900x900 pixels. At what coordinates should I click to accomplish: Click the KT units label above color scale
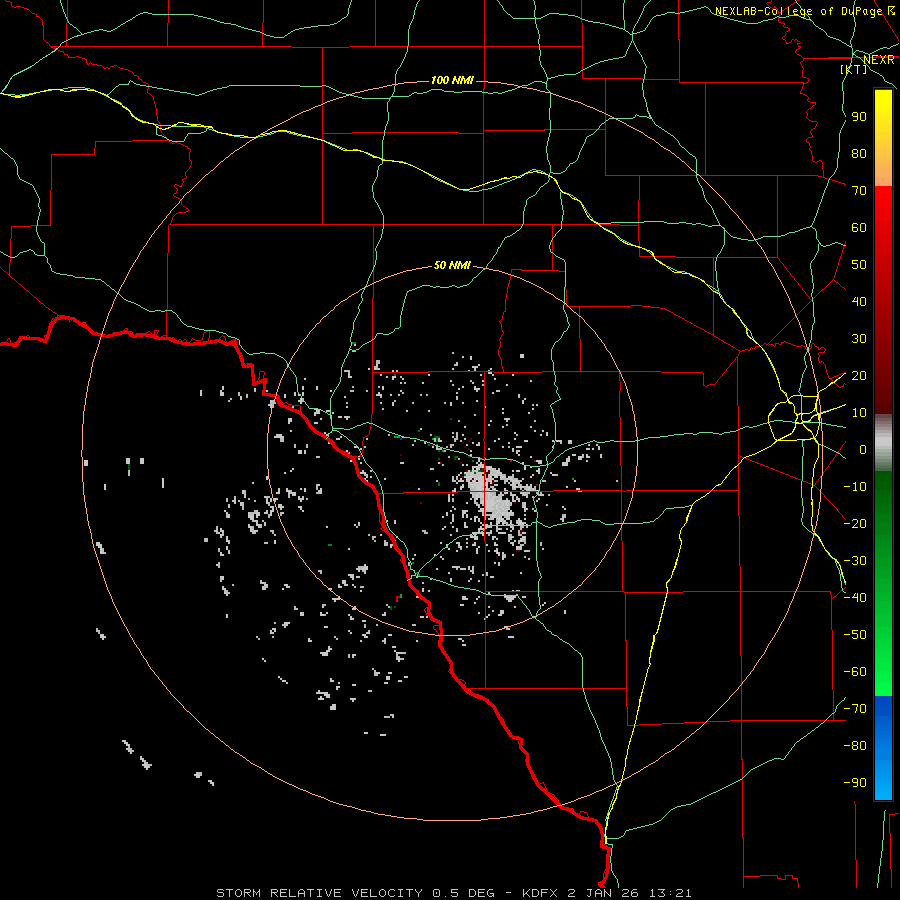[x=854, y=69]
